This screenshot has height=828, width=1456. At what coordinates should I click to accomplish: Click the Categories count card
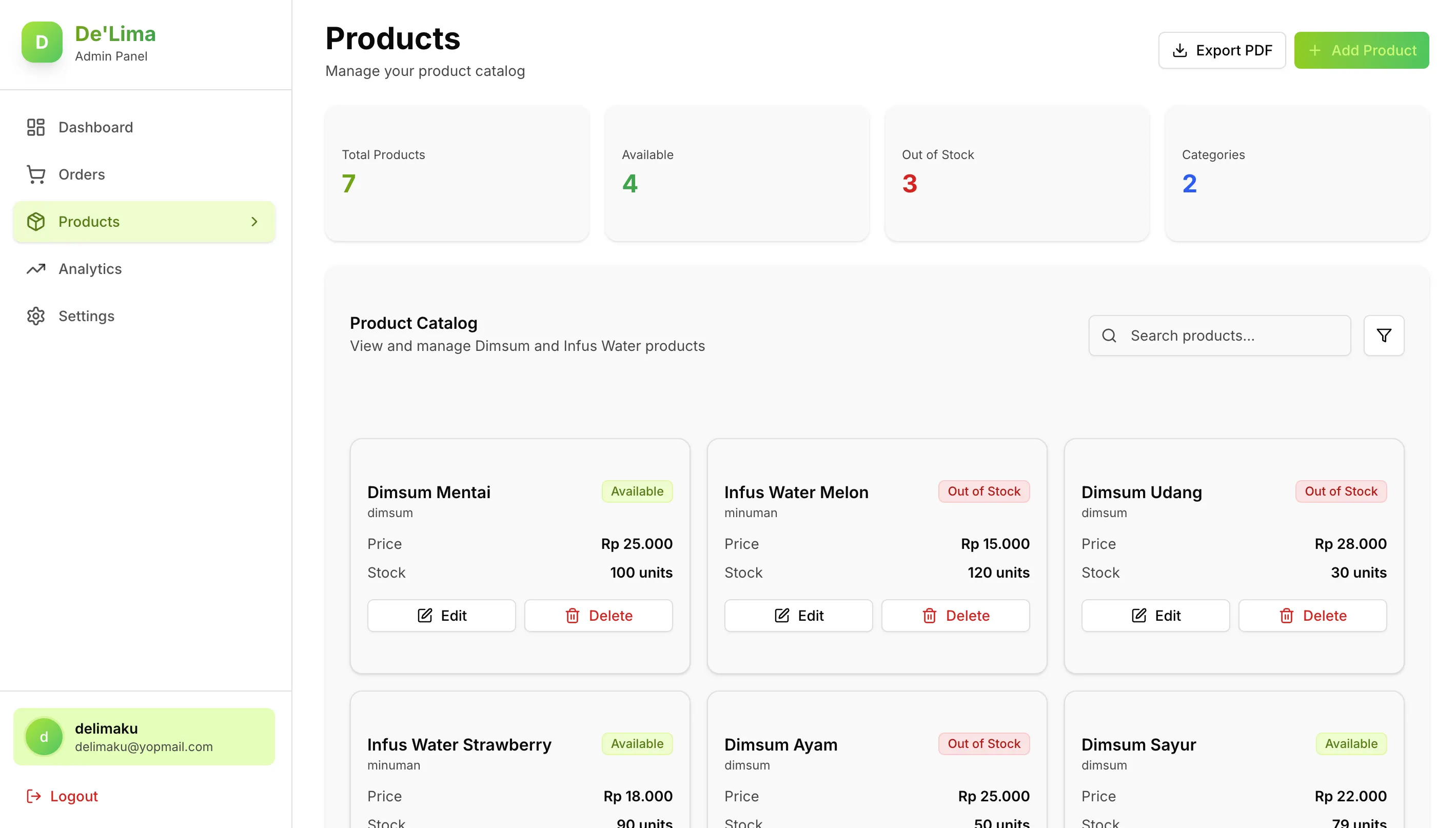coord(1297,173)
